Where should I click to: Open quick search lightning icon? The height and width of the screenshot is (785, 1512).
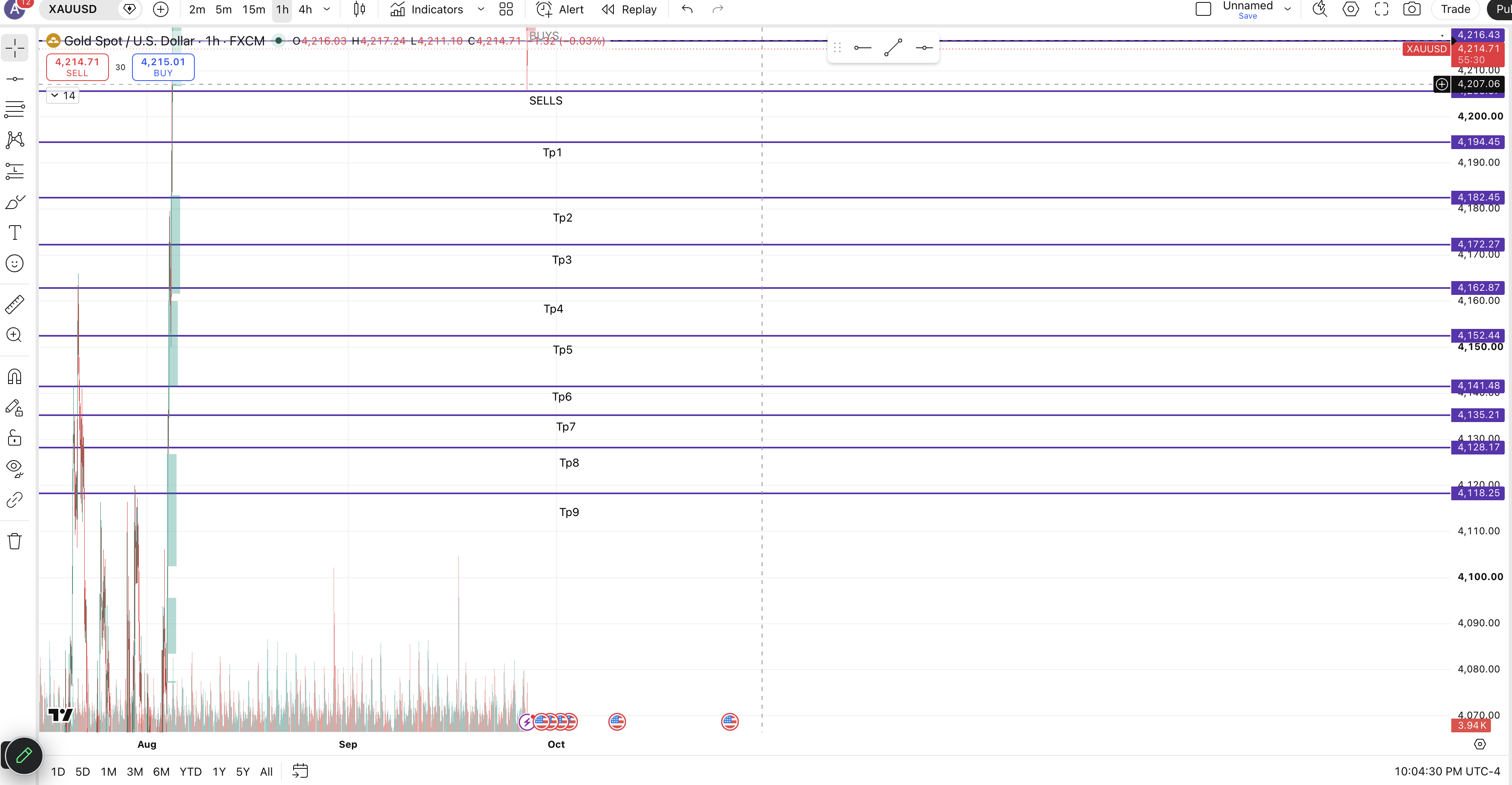(1320, 9)
